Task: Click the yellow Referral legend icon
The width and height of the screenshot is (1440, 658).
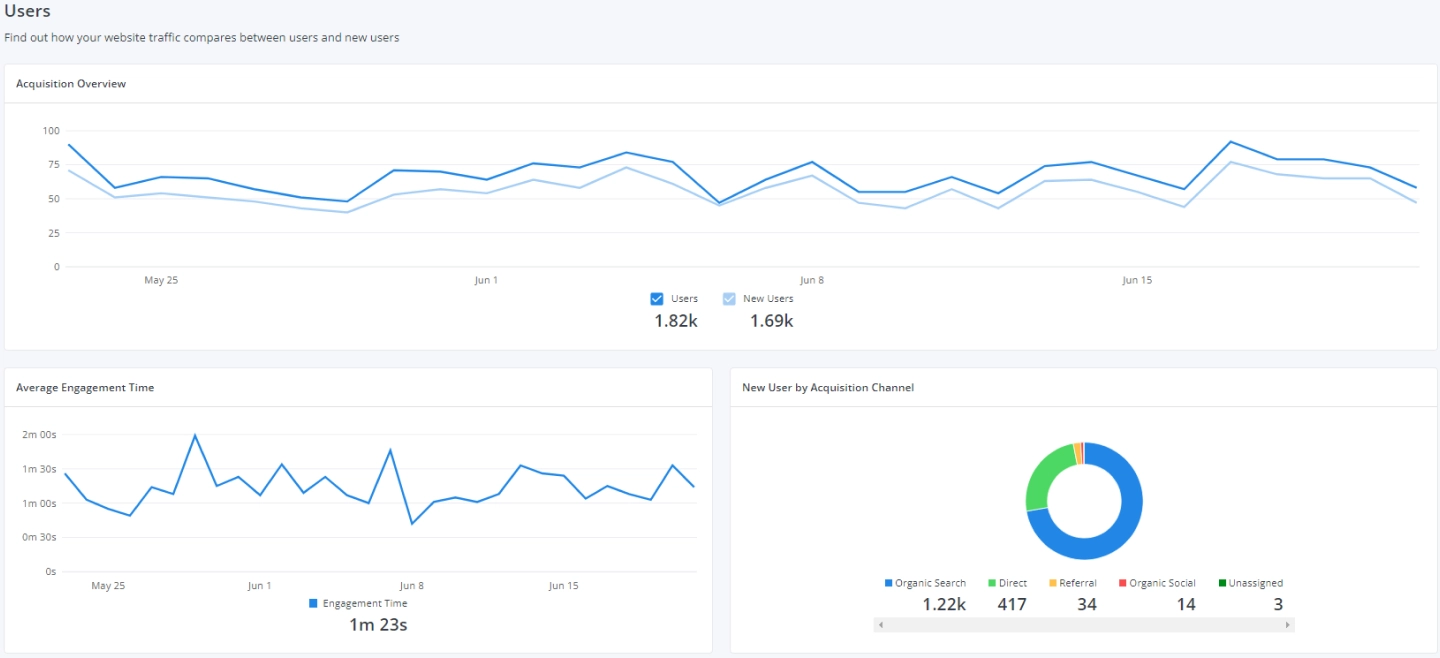Action: click(x=1052, y=583)
